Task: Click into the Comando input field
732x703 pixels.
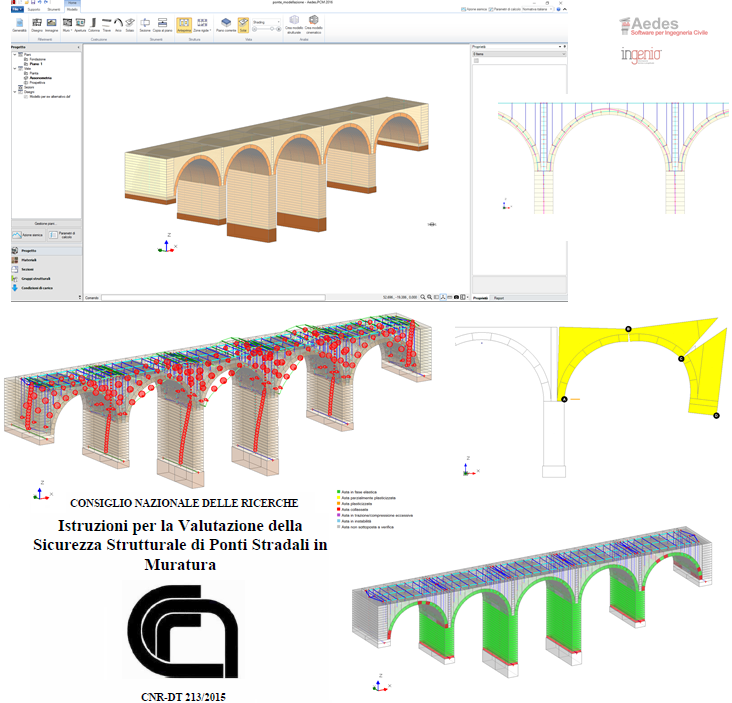Action: click(213, 297)
